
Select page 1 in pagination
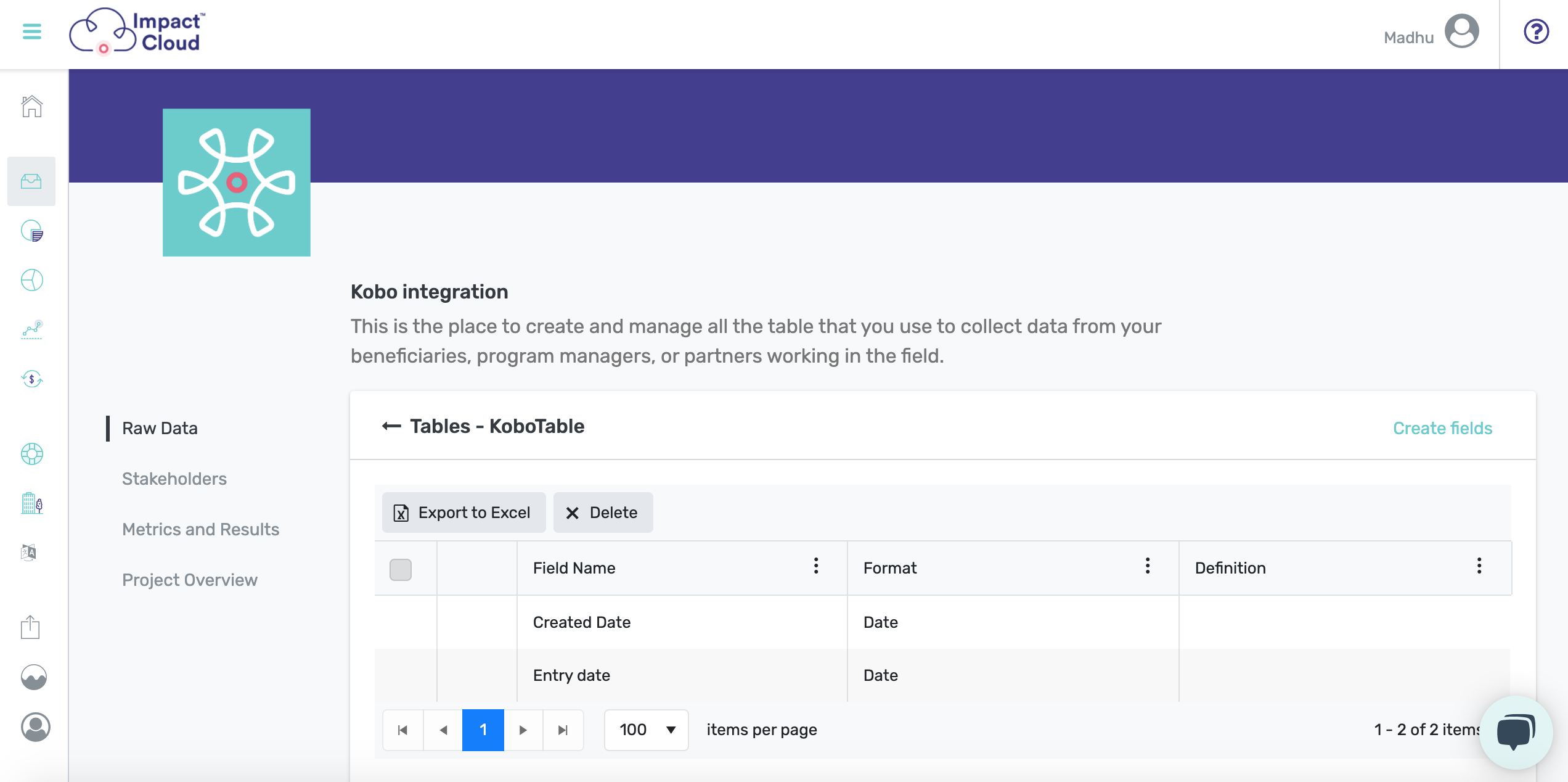click(483, 730)
